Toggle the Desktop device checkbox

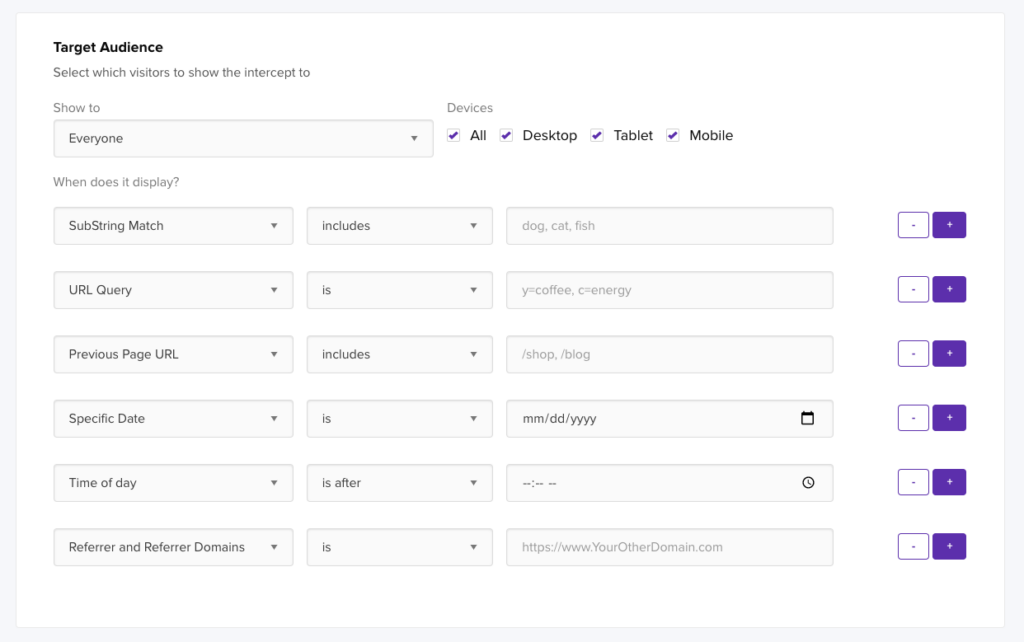click(506, 136)
